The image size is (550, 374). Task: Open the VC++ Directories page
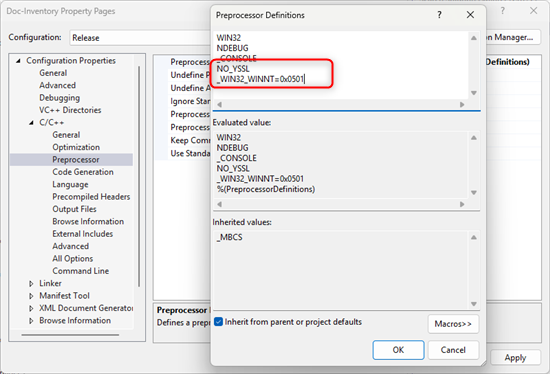click(70, 110)
